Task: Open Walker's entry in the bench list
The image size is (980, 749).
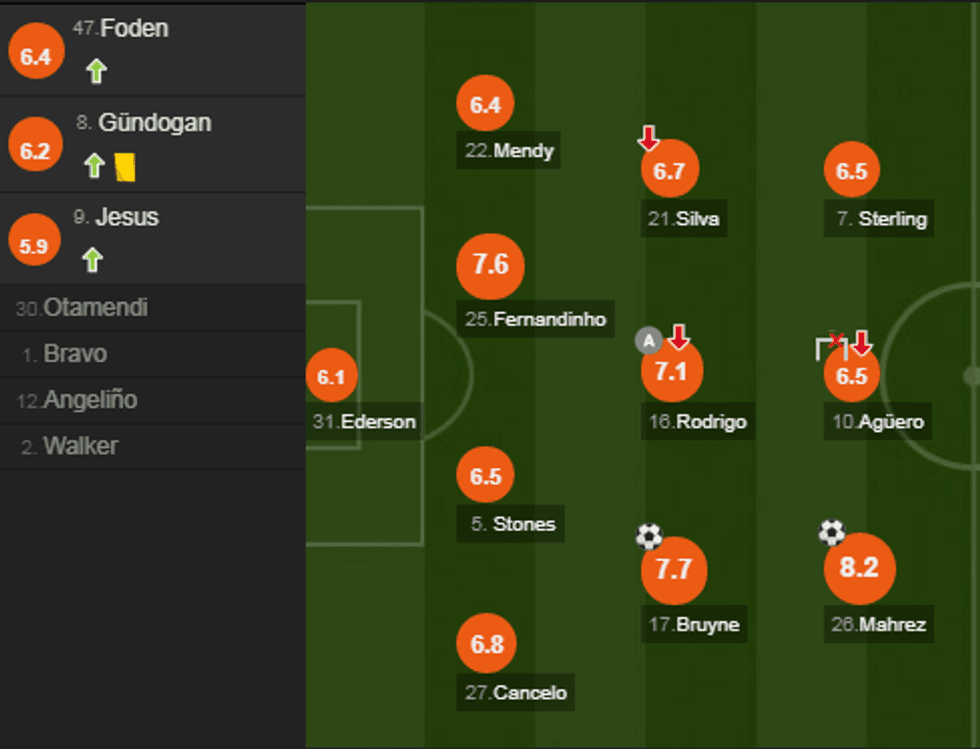Action: (x=80, y=446)
